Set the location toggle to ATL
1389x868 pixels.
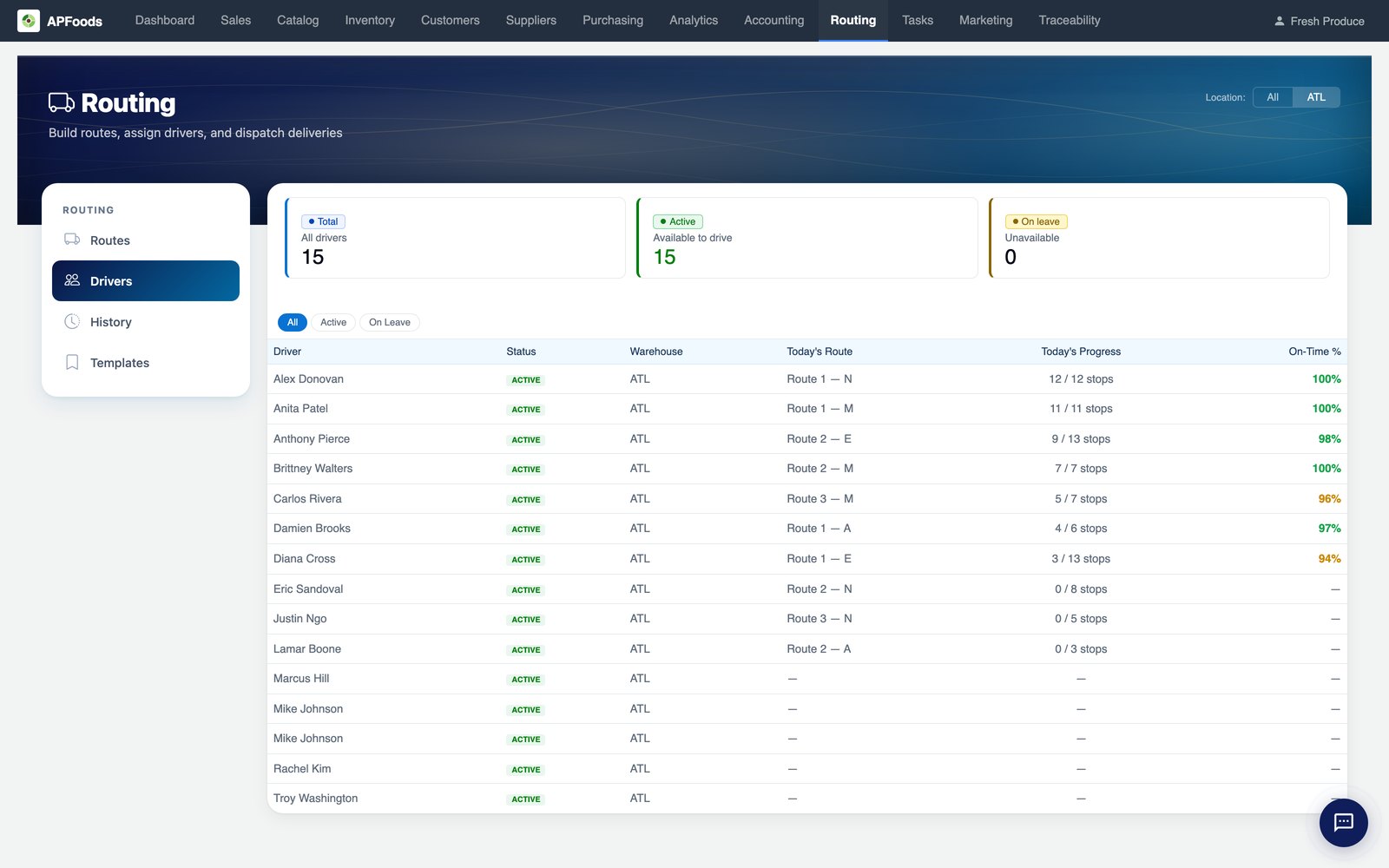1316,97
